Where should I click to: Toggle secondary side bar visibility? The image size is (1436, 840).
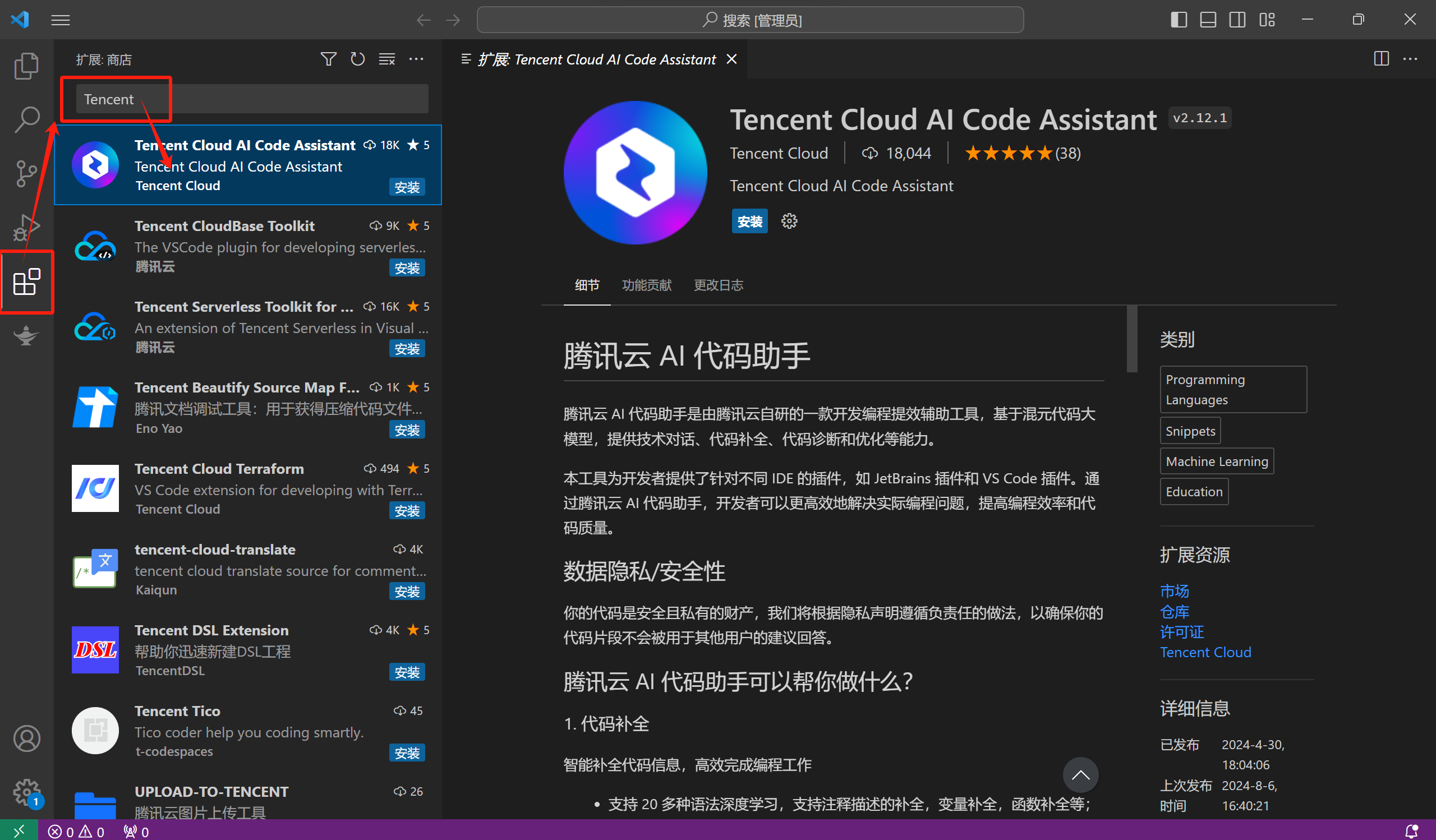1237,20
